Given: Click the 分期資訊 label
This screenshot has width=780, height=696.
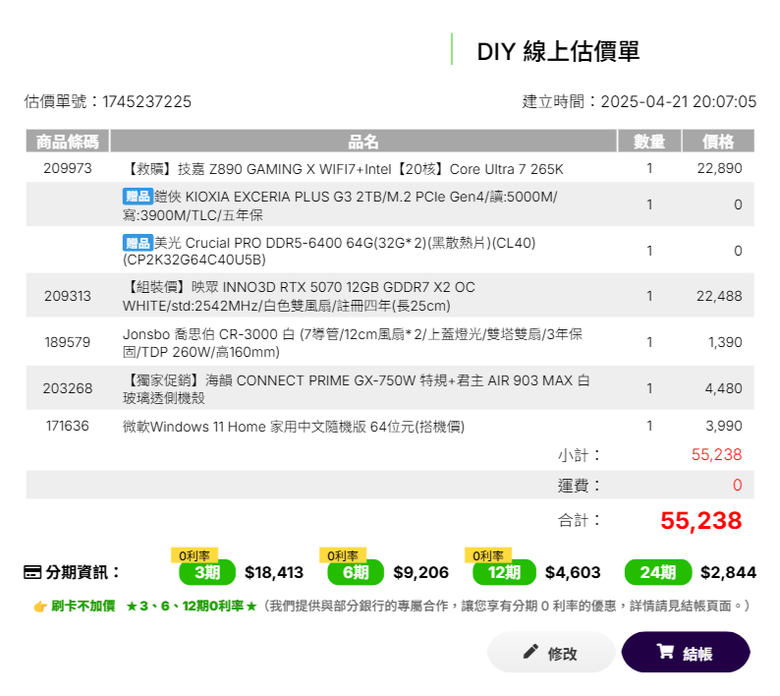Looking at the screenshot, I should (x=83, y=572).
